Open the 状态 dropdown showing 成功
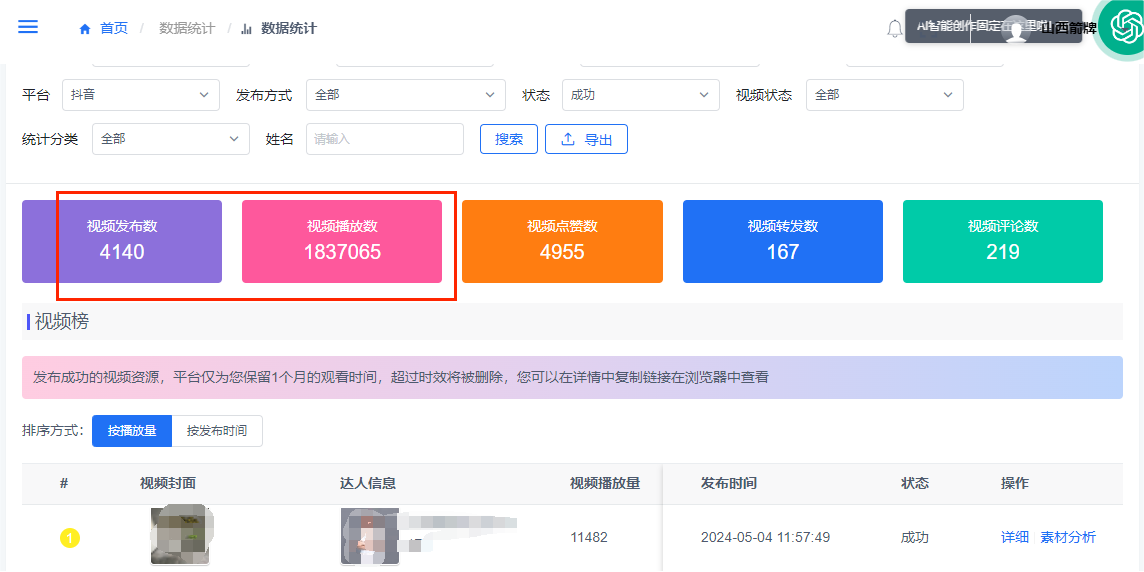This screenshot has width=1144, height=572. coord(641,95)
